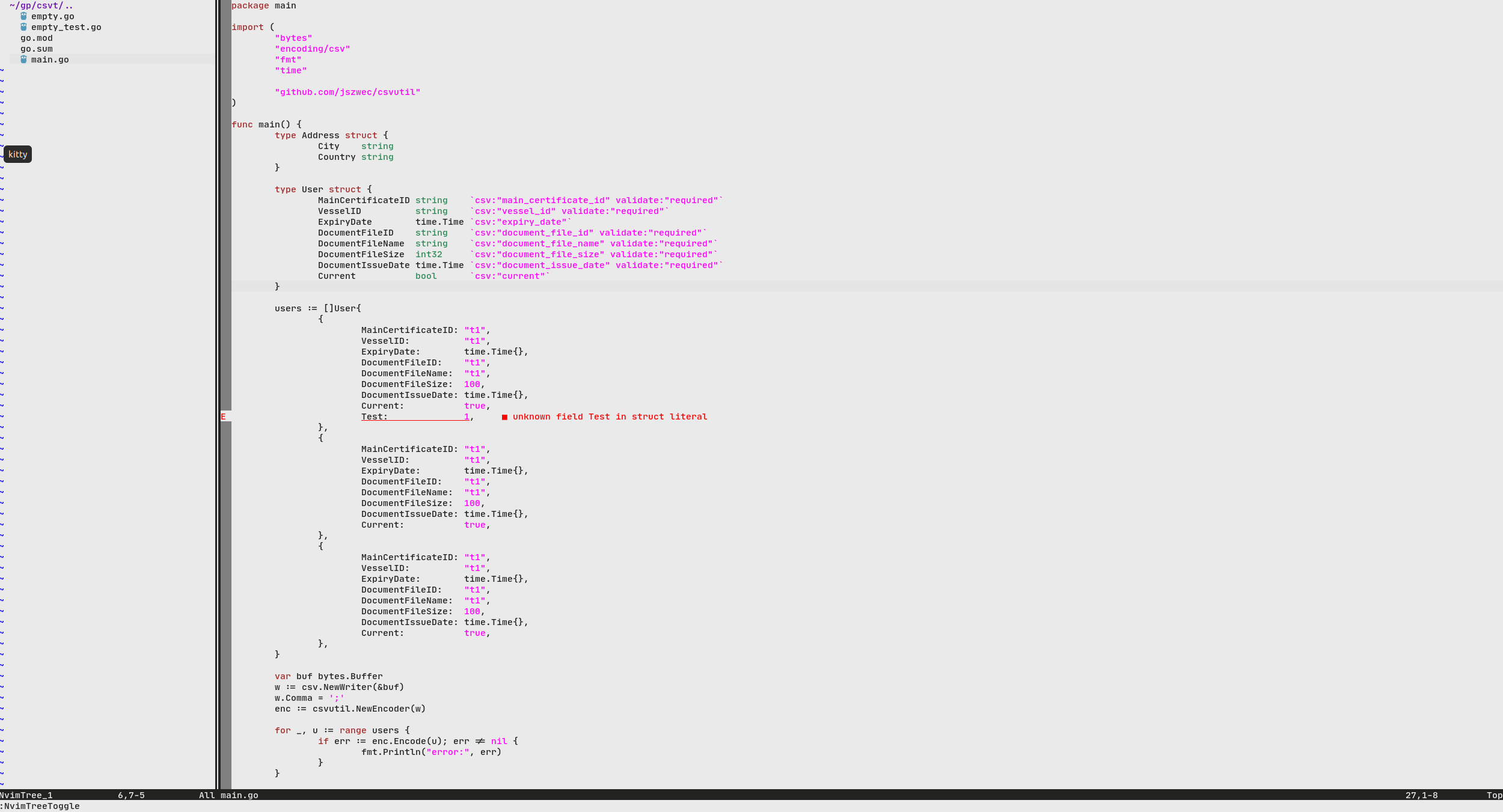Click the 'w.Comma = ';'' line
The image size is (1503, 812).
click(310, 698)
